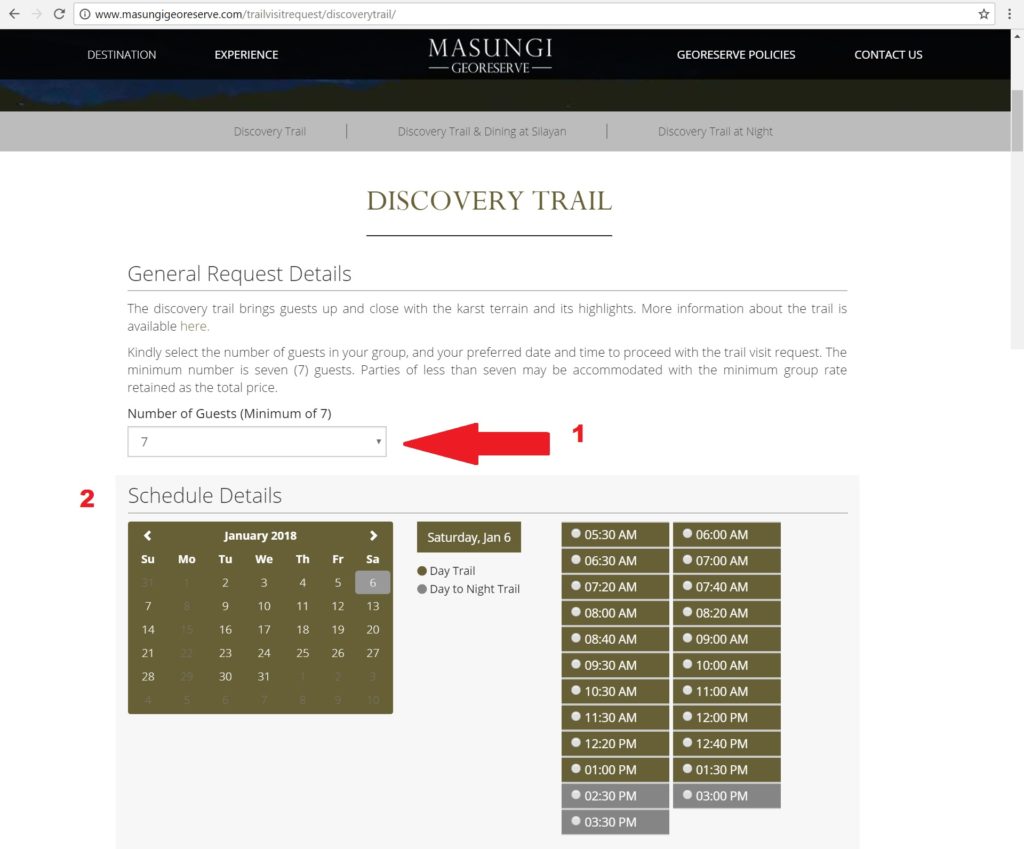Screen dimensions: 1024x849
Task: Choose January 31 on the calendar
Action: click(x=264, y=677)
